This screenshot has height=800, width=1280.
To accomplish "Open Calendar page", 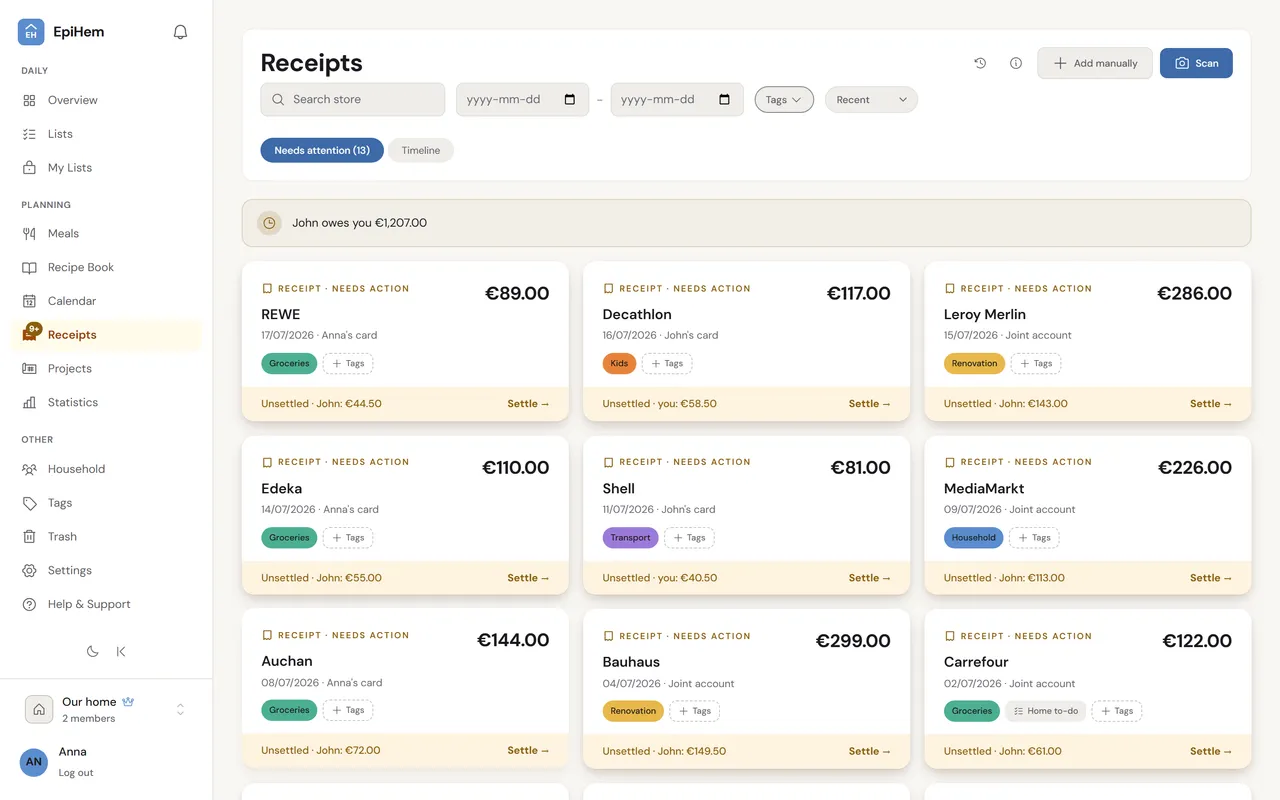I will pyautogui.click(x=106, y=301).
